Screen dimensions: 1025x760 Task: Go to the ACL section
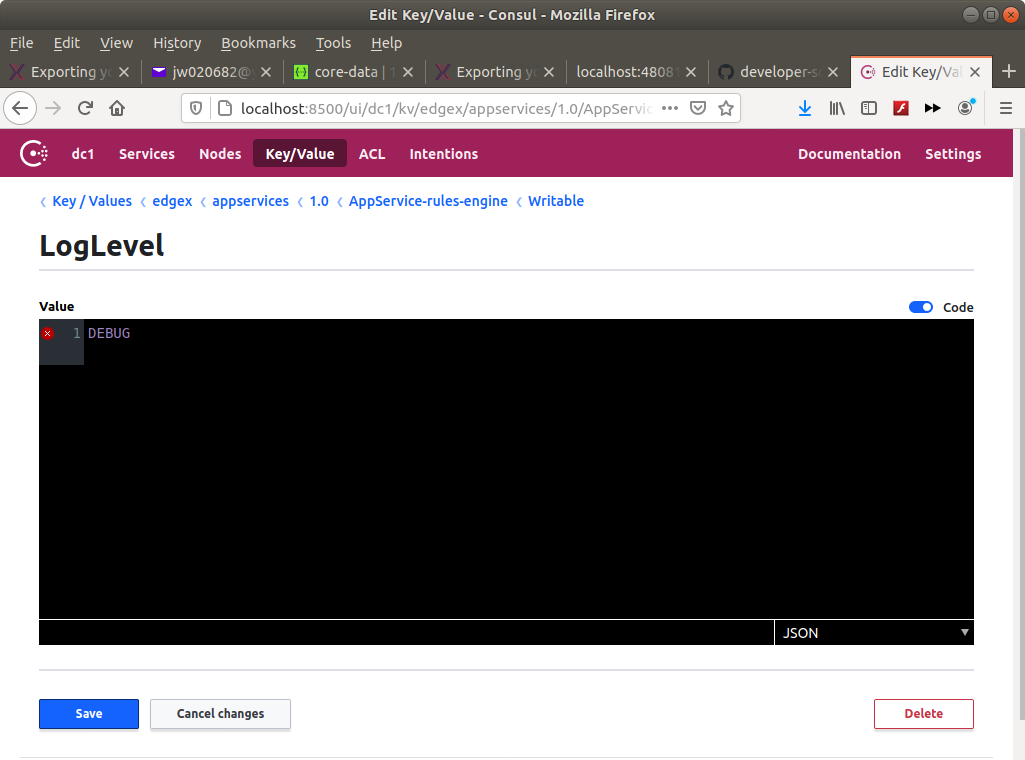372,154
